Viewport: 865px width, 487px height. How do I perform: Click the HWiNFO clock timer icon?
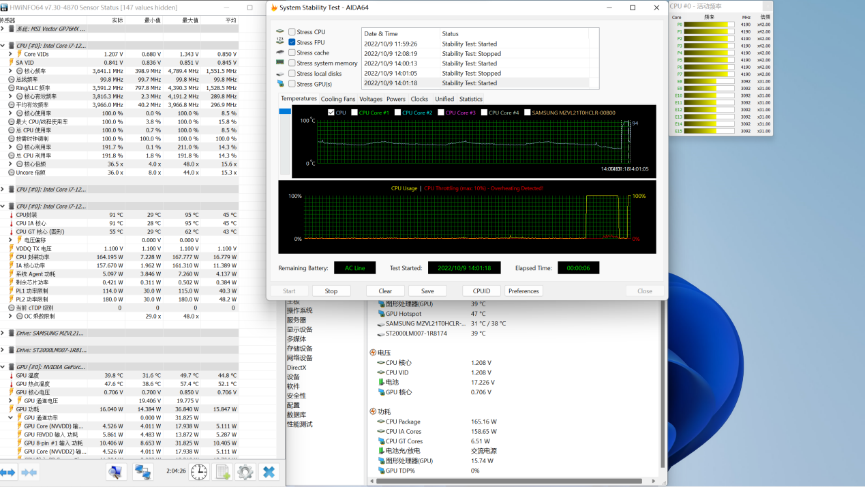coord(199,472)
